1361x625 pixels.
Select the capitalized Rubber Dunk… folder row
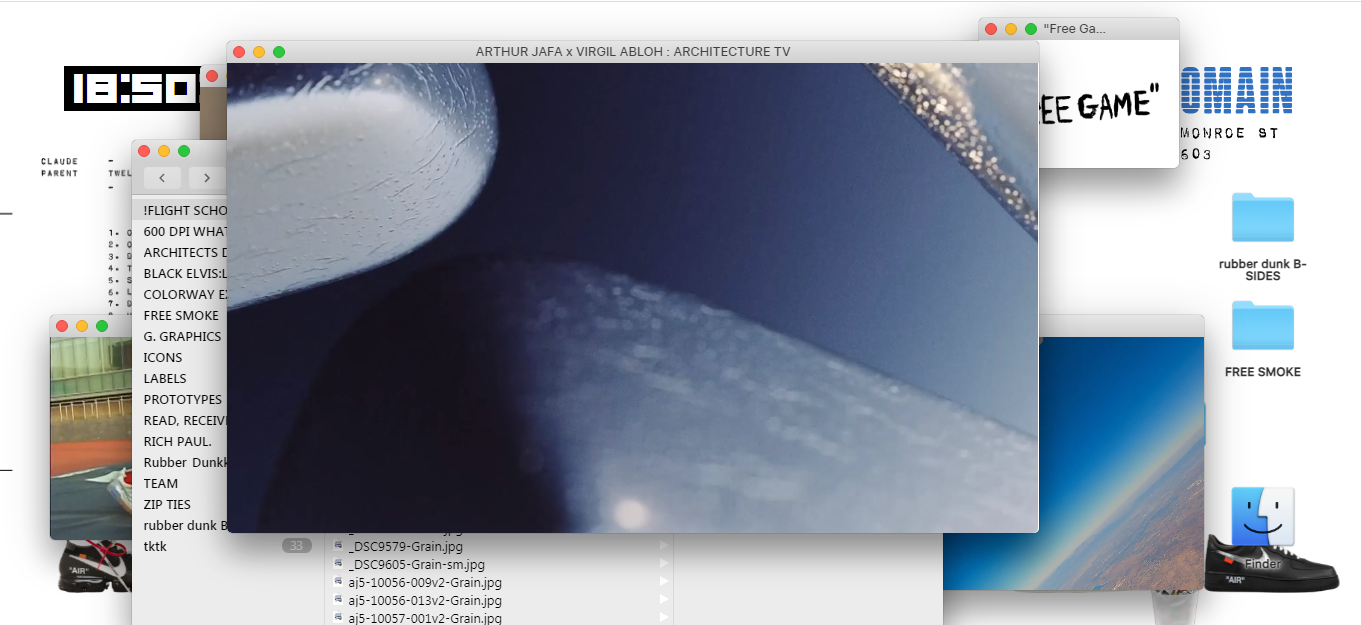(x=180, y=462)
